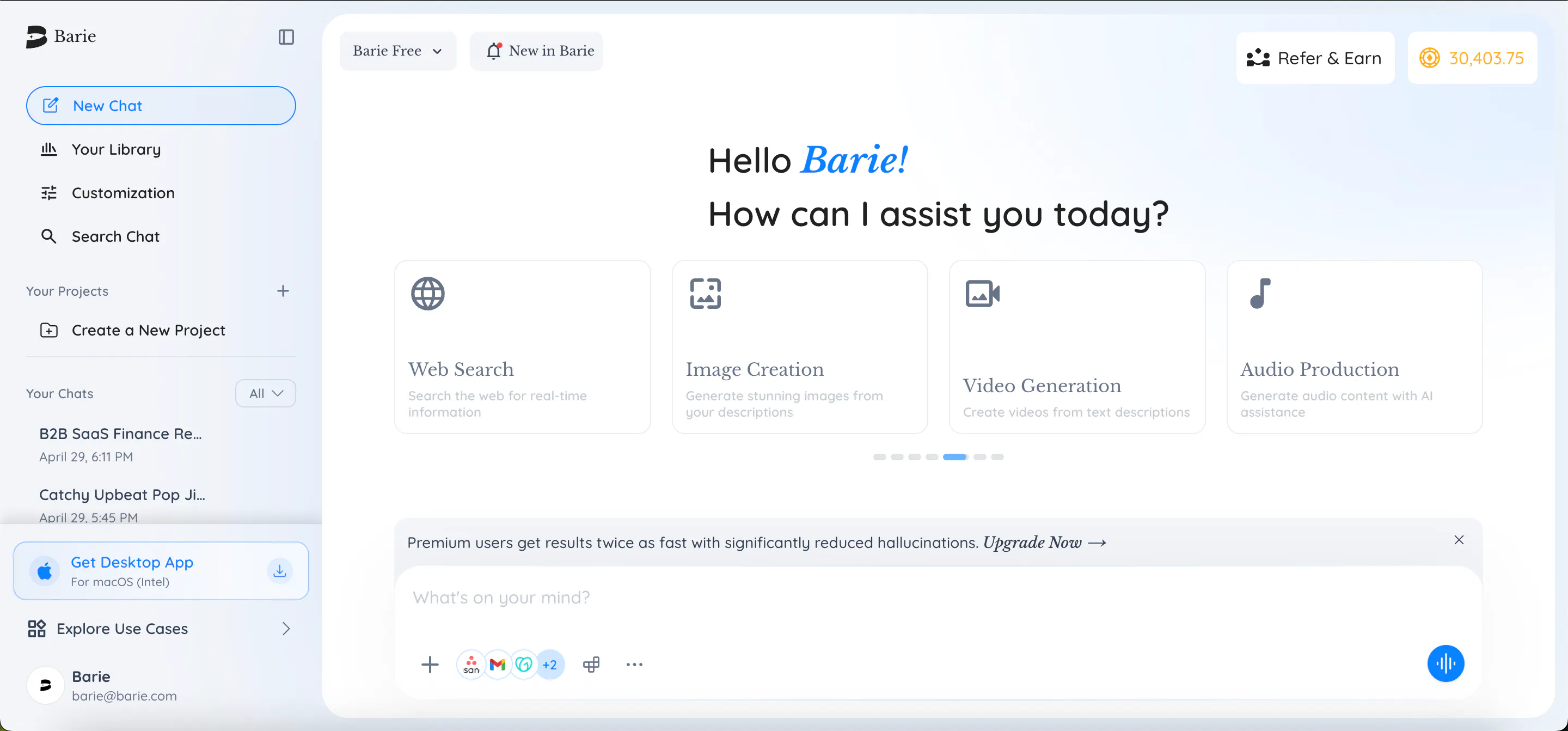Open the three-dot more options menu
This screenshot has height=731, width=1568.
click(x=634, y=664)
